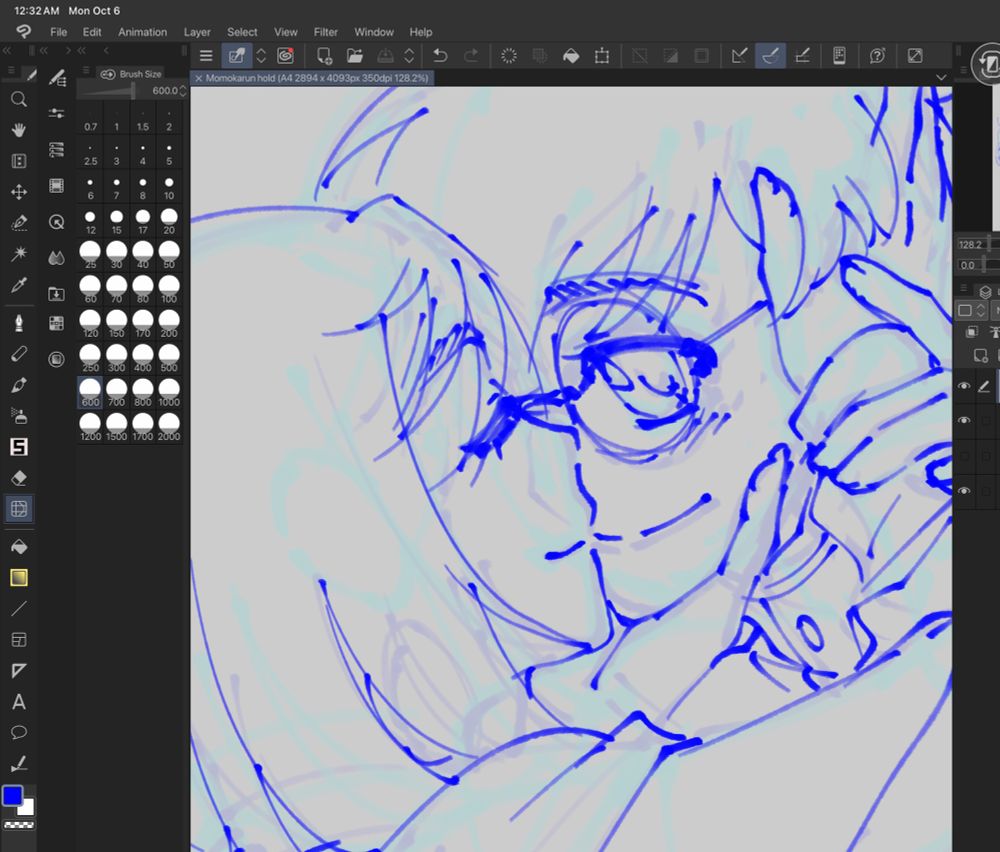Open the Animation cels film icon

coord(57,186)
